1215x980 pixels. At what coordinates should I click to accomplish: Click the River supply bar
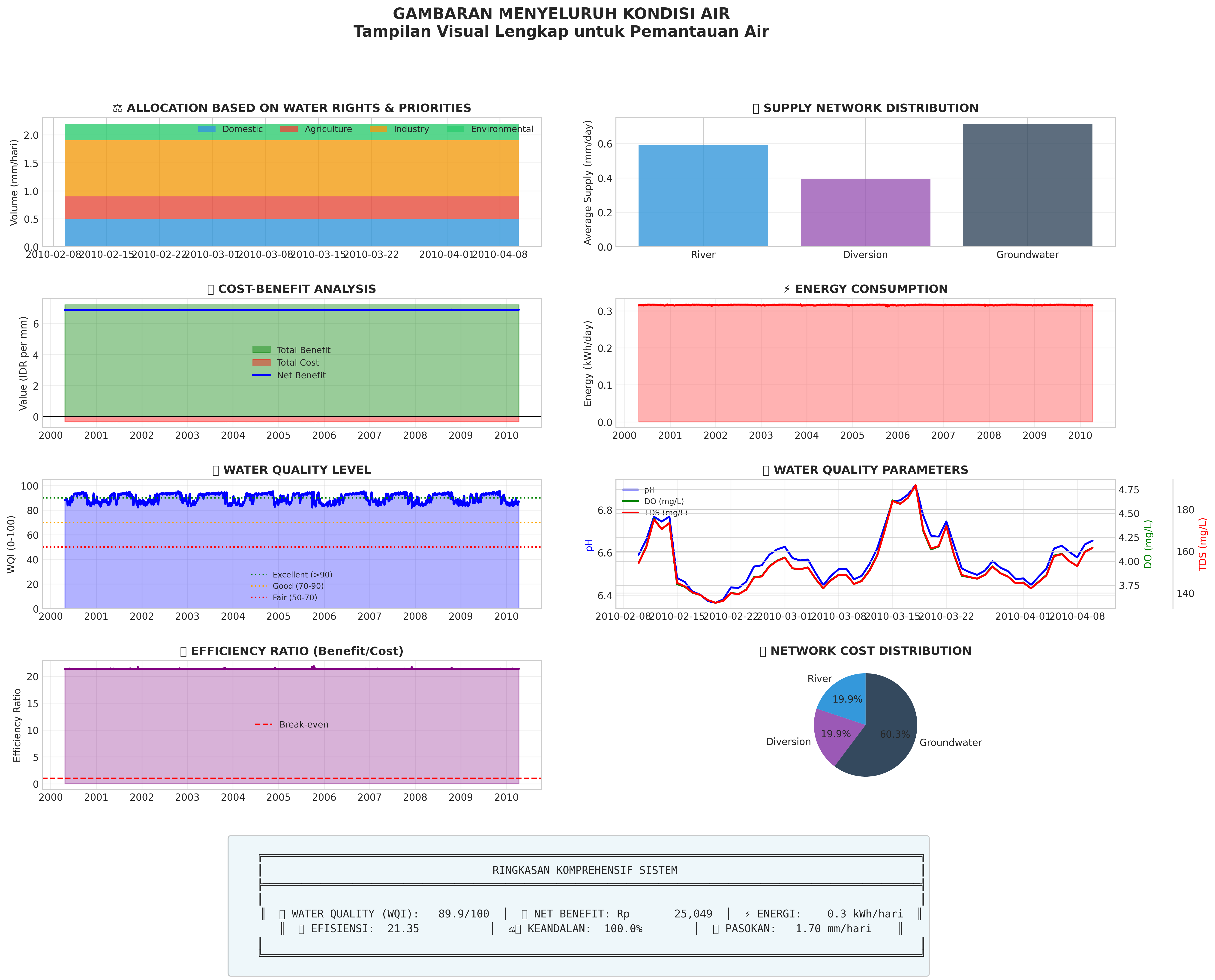(703, 196)
